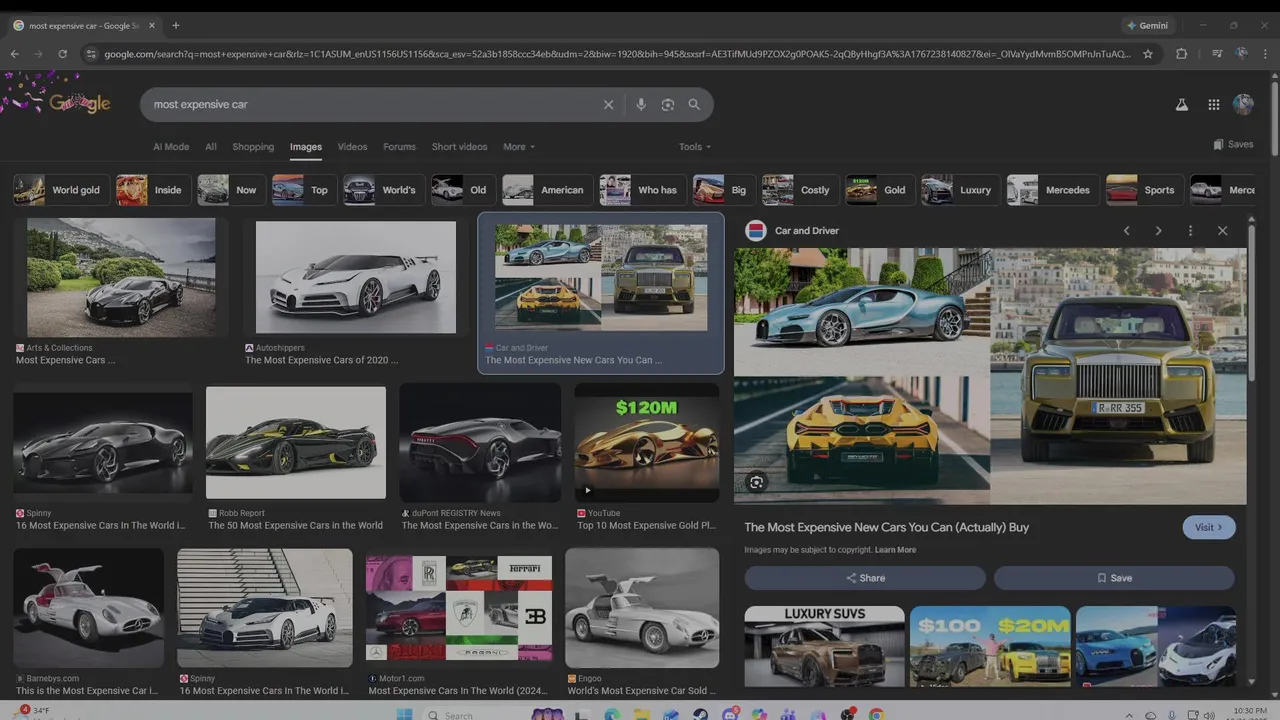Screen dimensions: 1280x720
Task: Select the Luxury filter chip
Action: (x=960, y=190)
